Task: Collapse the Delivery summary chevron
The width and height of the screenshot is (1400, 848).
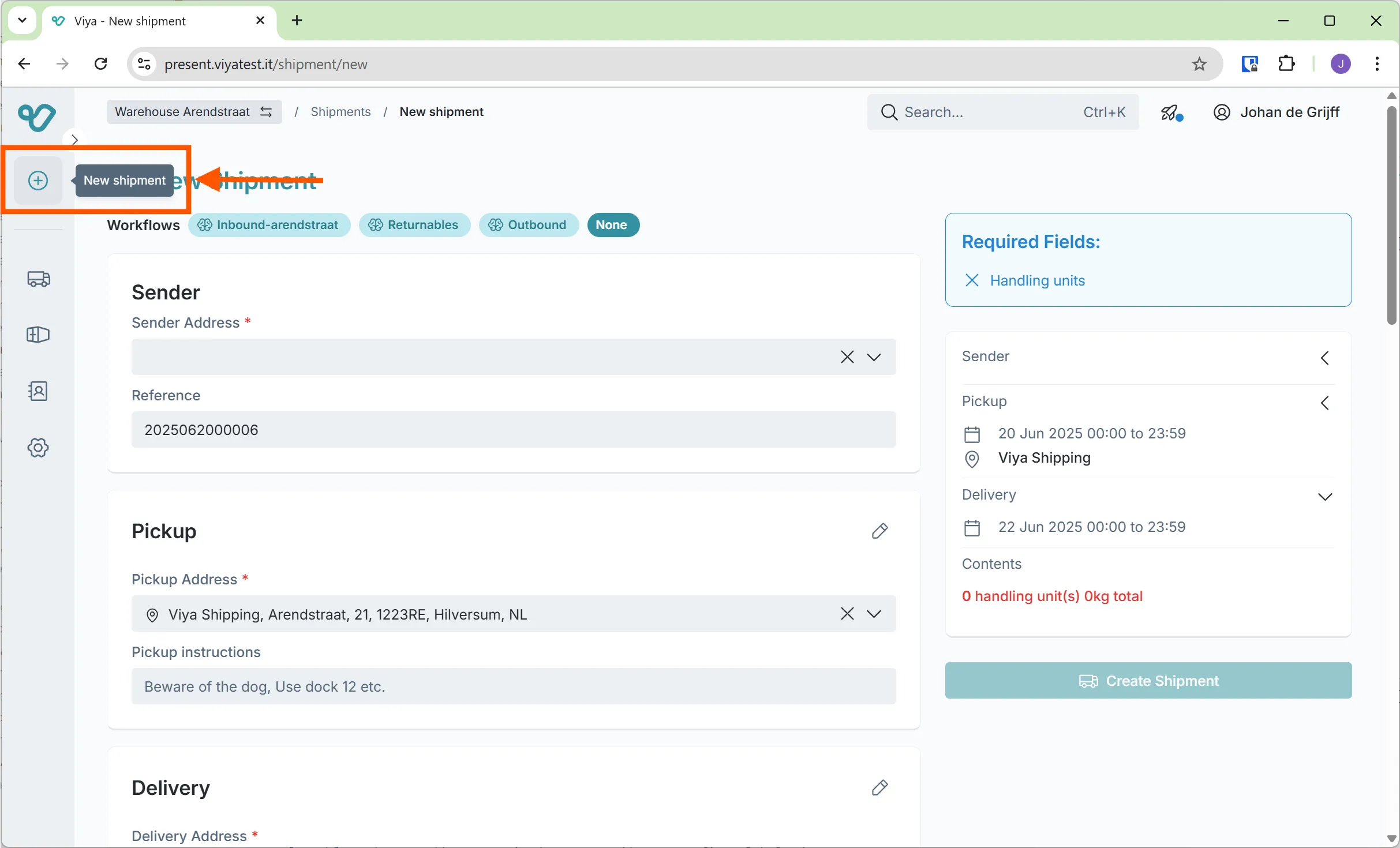Action: pos(1325,497)
